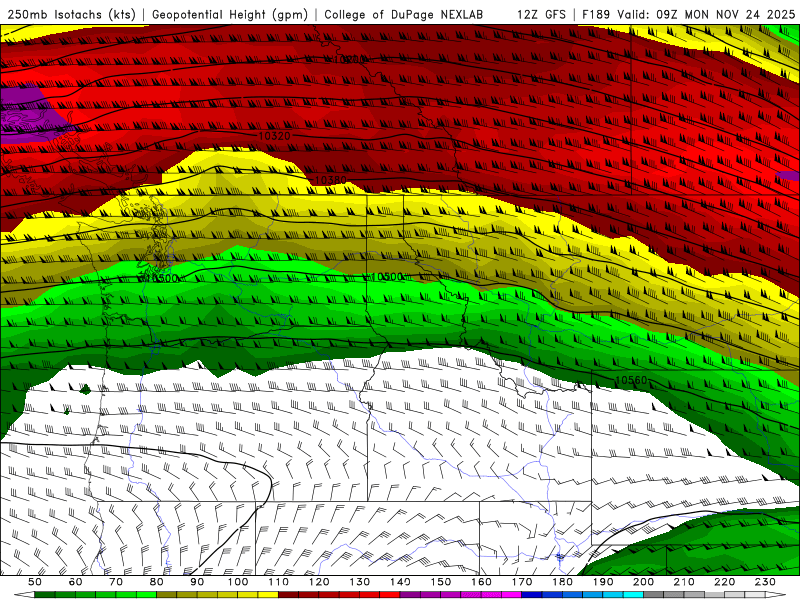Click the 100 knot colorbar label

(238, 582)
